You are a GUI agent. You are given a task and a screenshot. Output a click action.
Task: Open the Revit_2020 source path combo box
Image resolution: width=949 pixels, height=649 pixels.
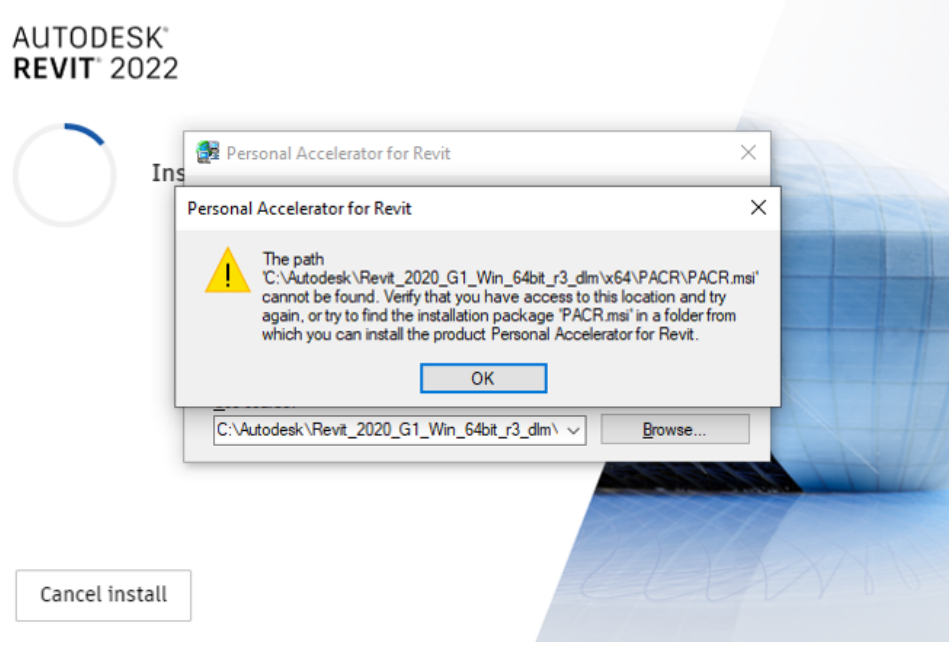point(399,430)
